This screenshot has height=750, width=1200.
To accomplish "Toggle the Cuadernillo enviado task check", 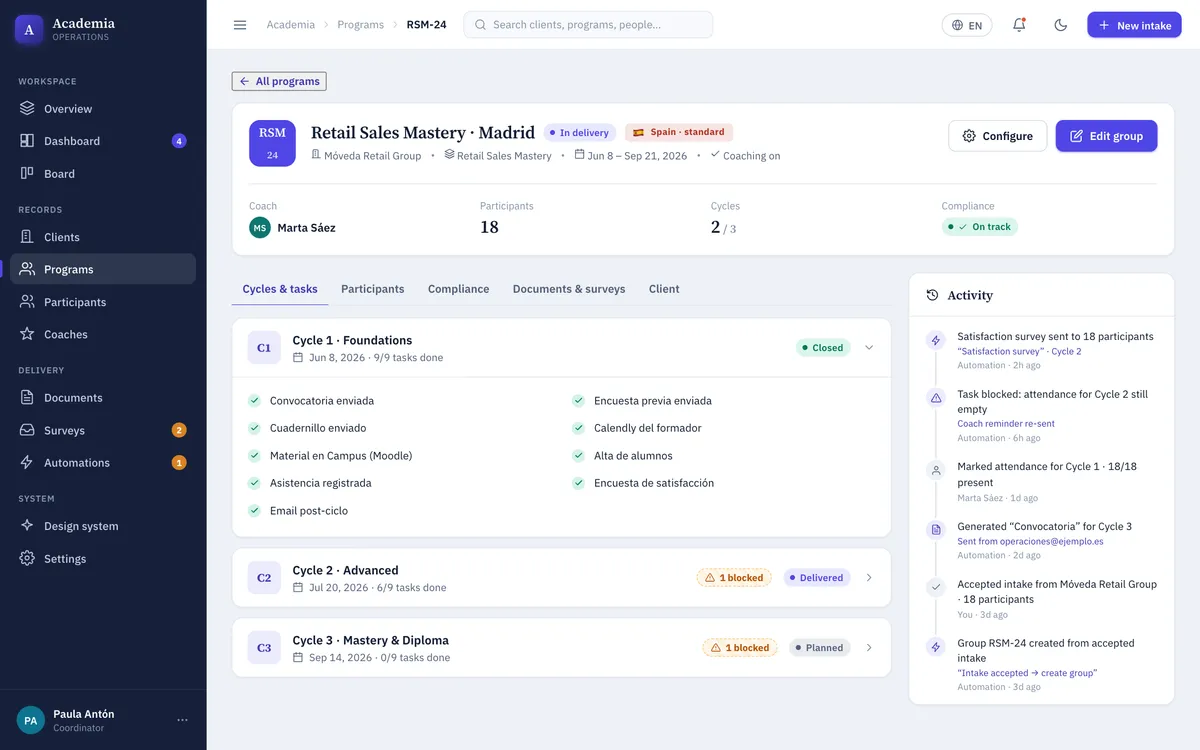I will 254,428.
